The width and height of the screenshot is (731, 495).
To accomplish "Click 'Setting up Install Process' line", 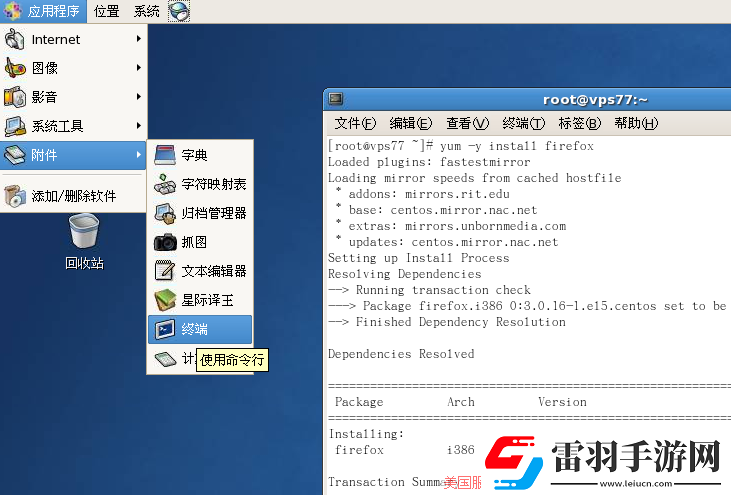I will point(419,258).
